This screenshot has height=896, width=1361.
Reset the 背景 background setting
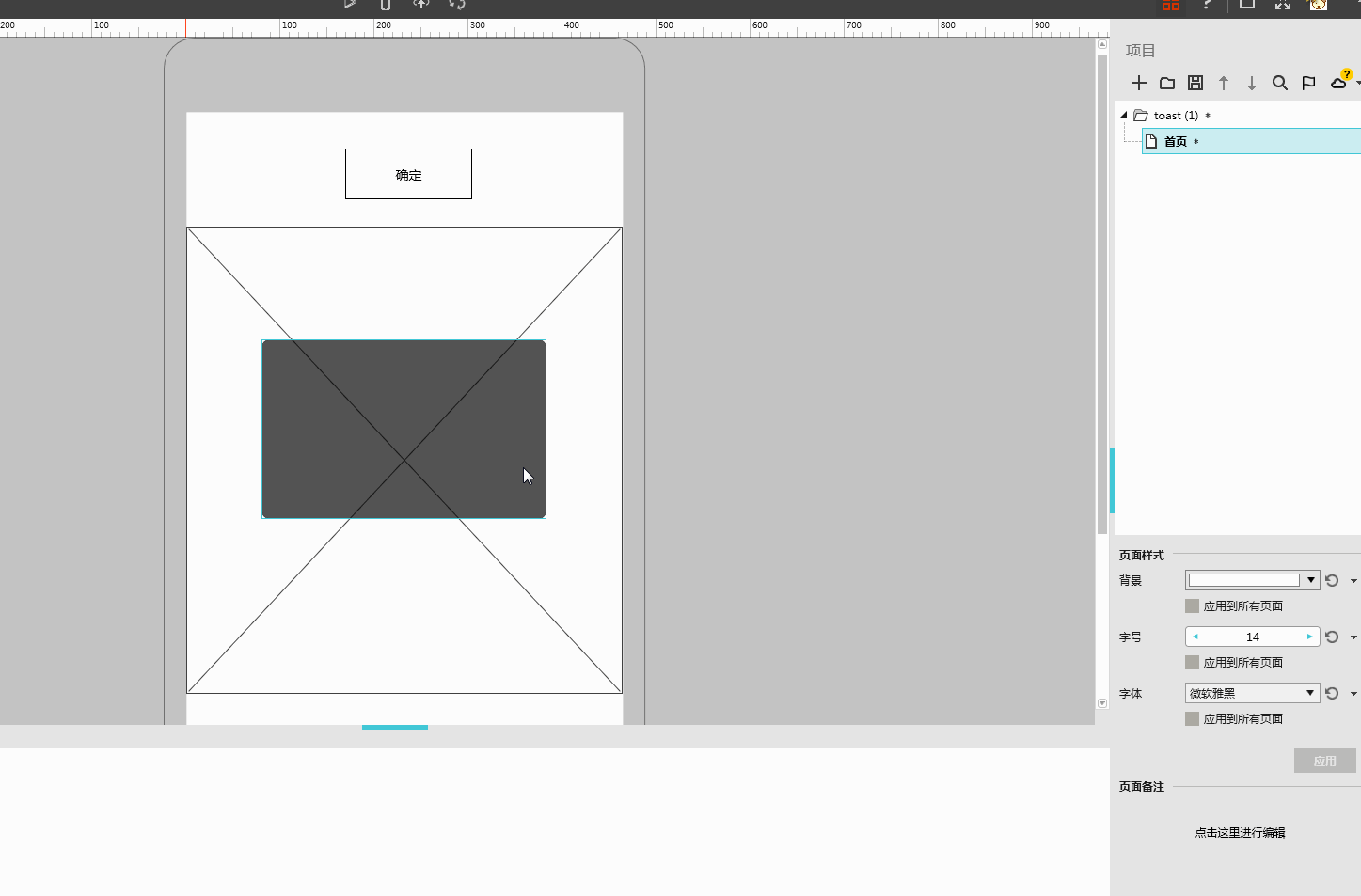pyautogui.click(x=1332, y=580)
